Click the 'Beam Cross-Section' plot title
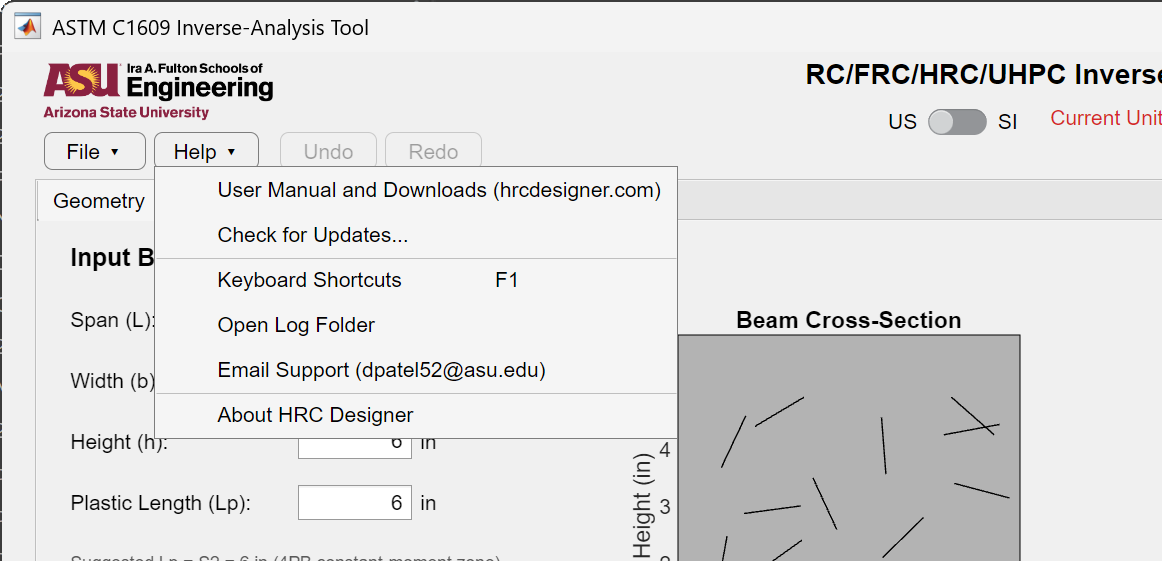This screenshot has width=1162, height=561. pyautogui.click(x=849, y=320)
